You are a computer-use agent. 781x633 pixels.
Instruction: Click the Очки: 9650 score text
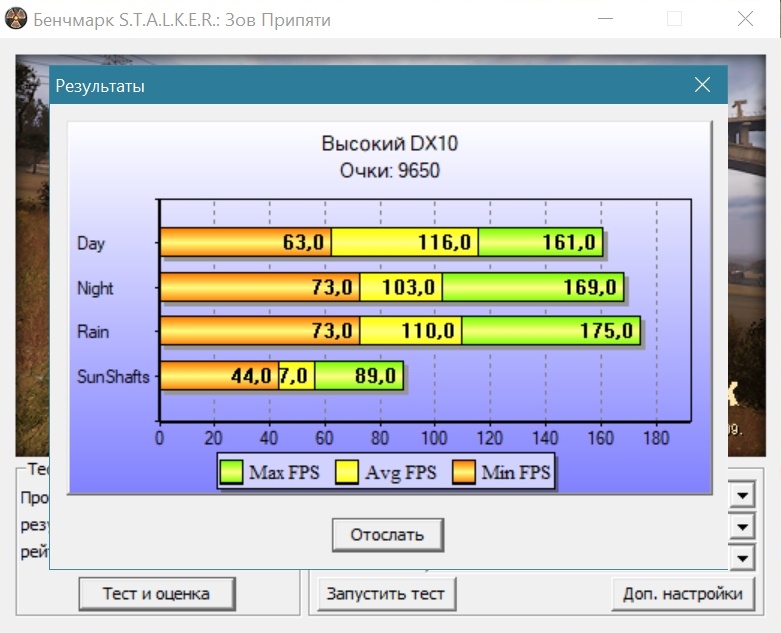390,170
